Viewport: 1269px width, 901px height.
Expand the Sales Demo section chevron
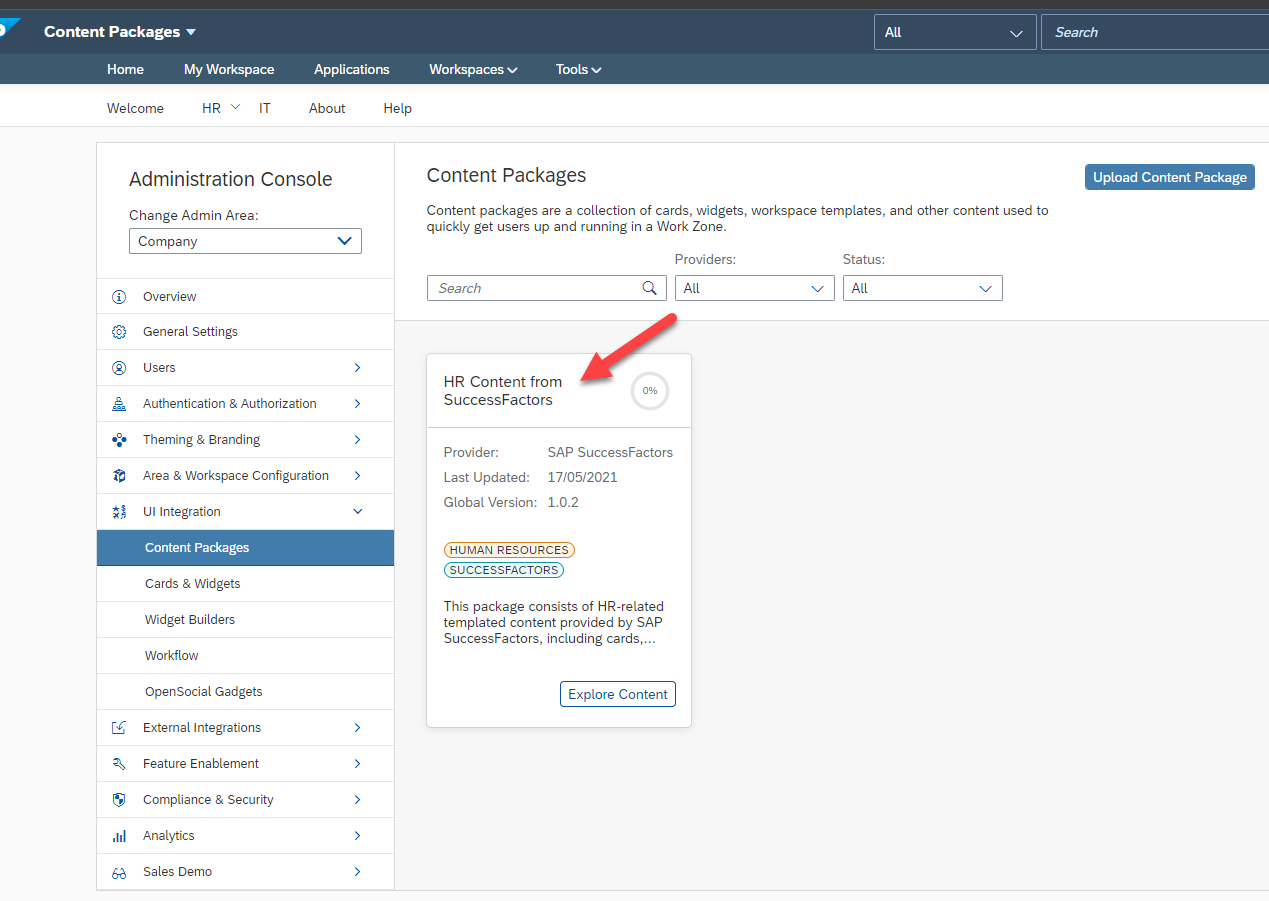tap(357, 872)
